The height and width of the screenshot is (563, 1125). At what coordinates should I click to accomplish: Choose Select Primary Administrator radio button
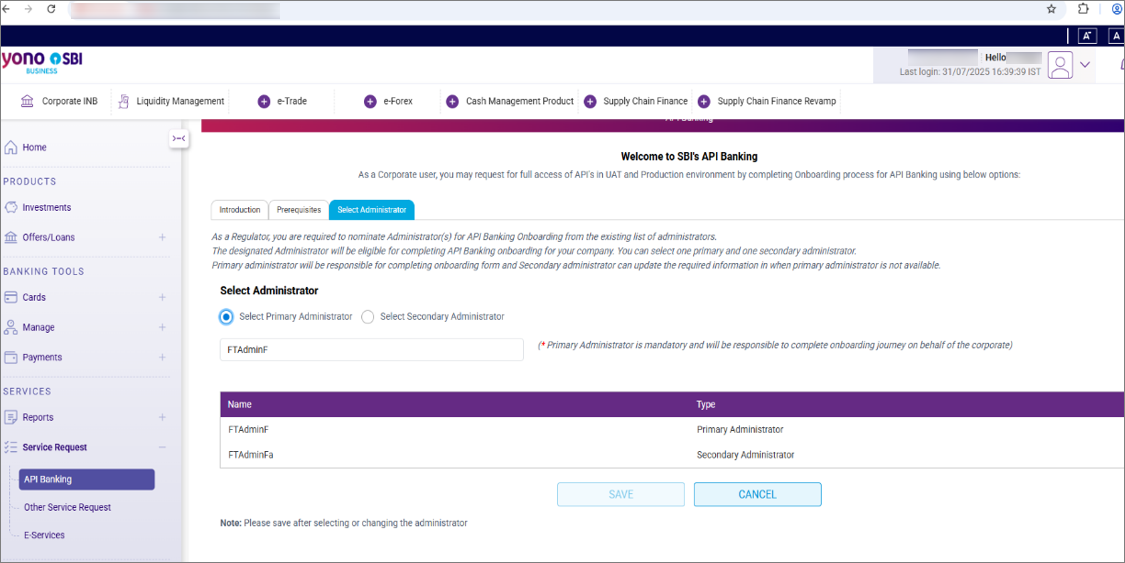tap(227, 317)
